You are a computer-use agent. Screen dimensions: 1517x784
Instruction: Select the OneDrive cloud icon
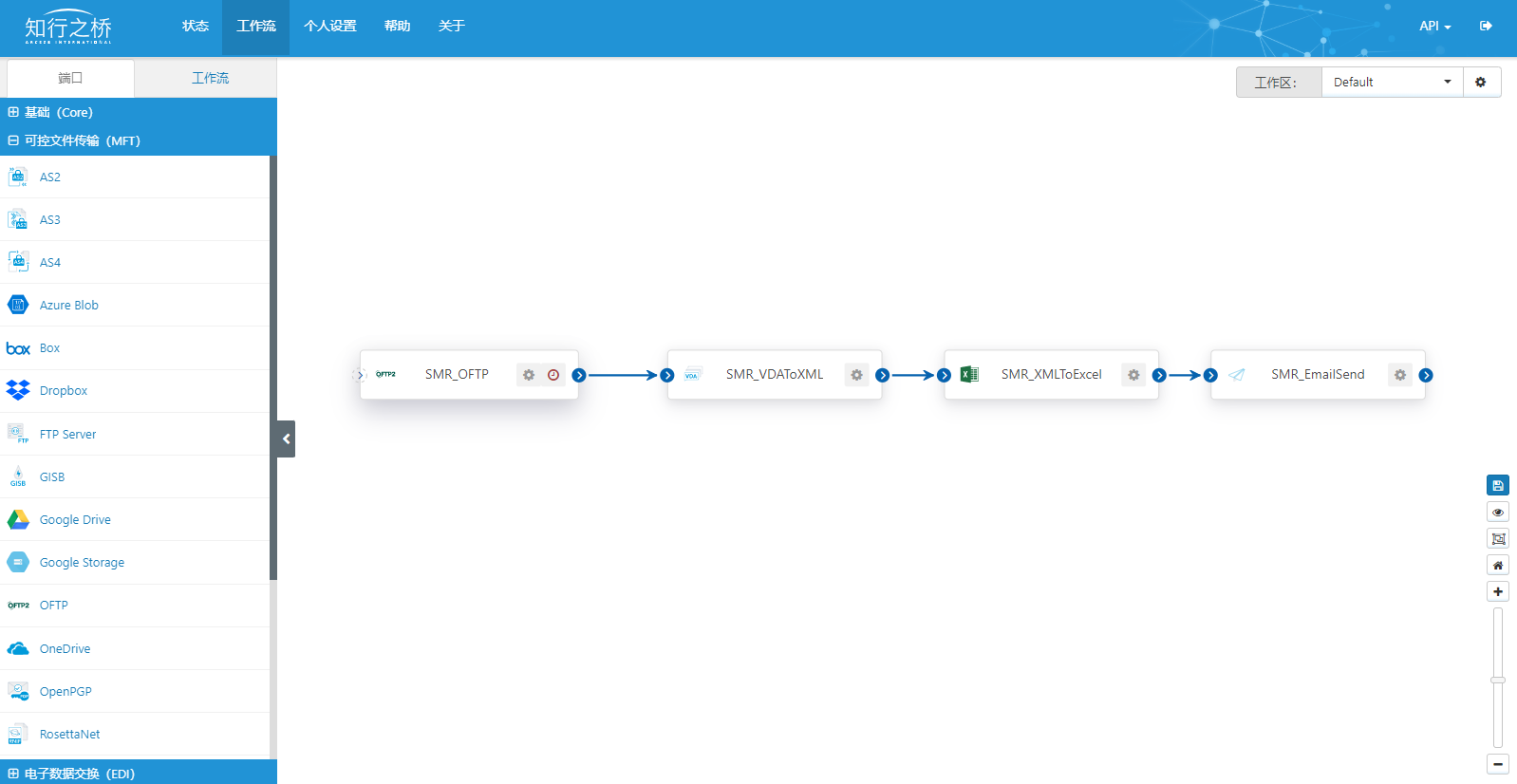[18, 648]
